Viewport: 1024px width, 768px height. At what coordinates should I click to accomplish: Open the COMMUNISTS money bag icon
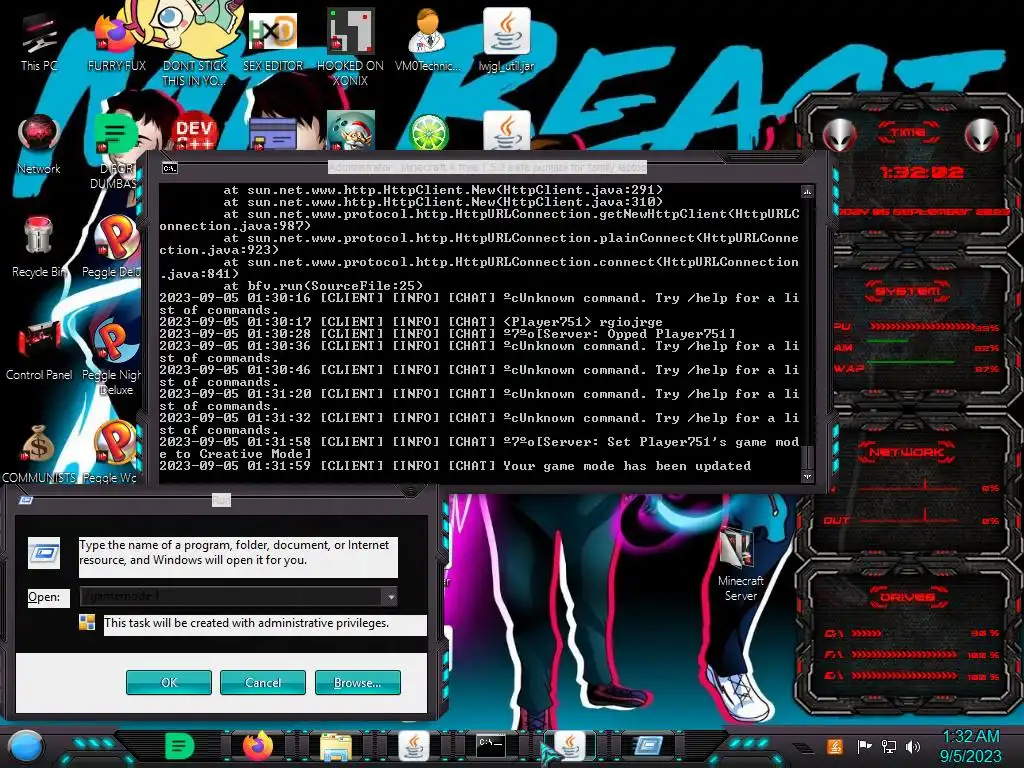(x=39, y=454)
